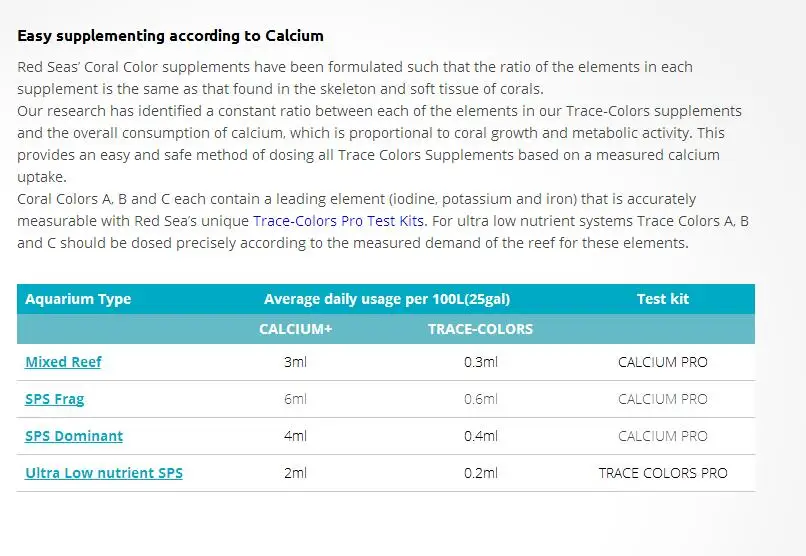Click the 6ml calcium dose cell

(x=296, y=399)
